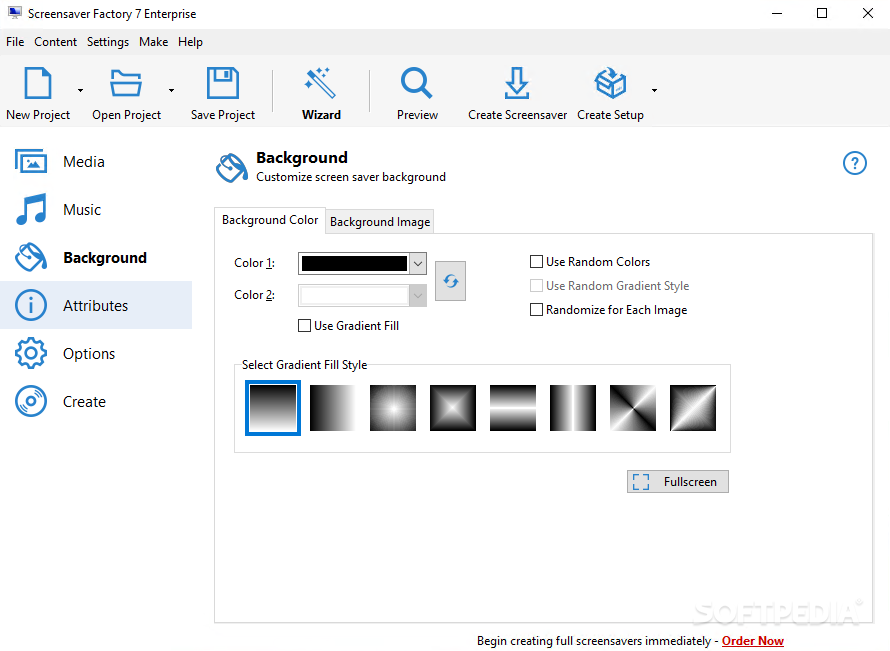
Task: Close the Screensaver Factory window
Action: [868, 14]
